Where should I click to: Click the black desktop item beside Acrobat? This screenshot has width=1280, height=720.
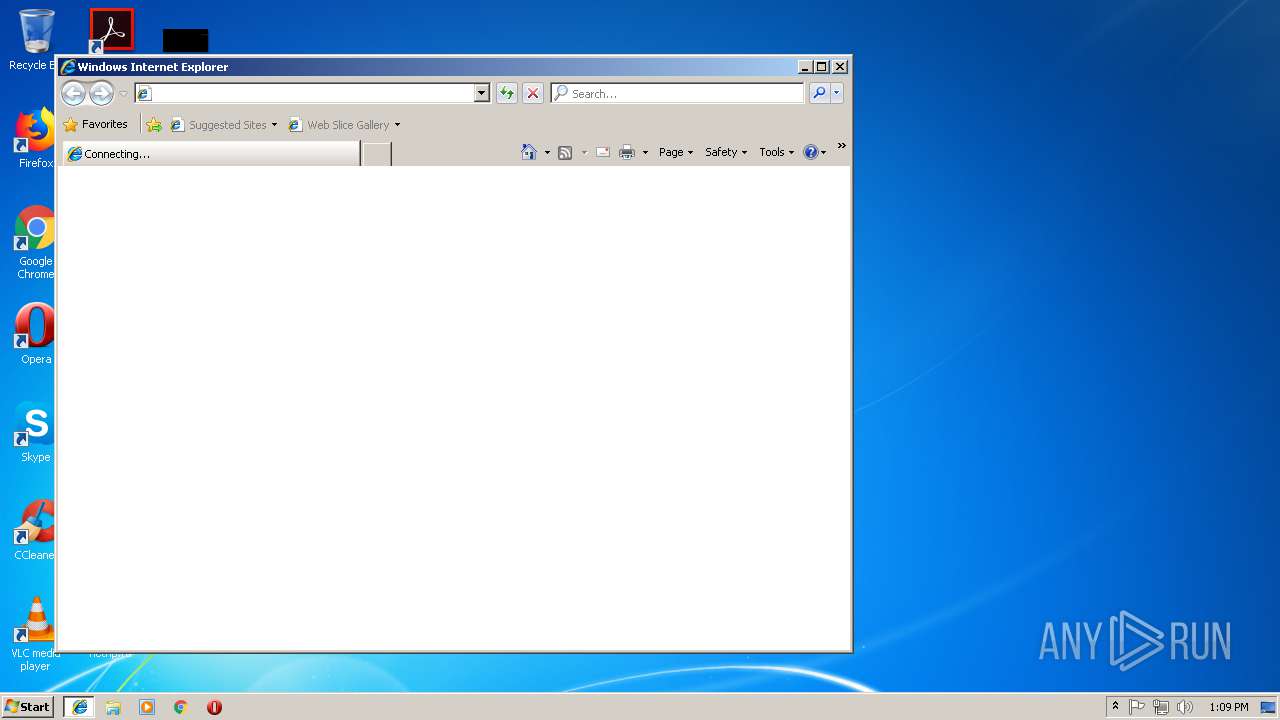(186, 40)
